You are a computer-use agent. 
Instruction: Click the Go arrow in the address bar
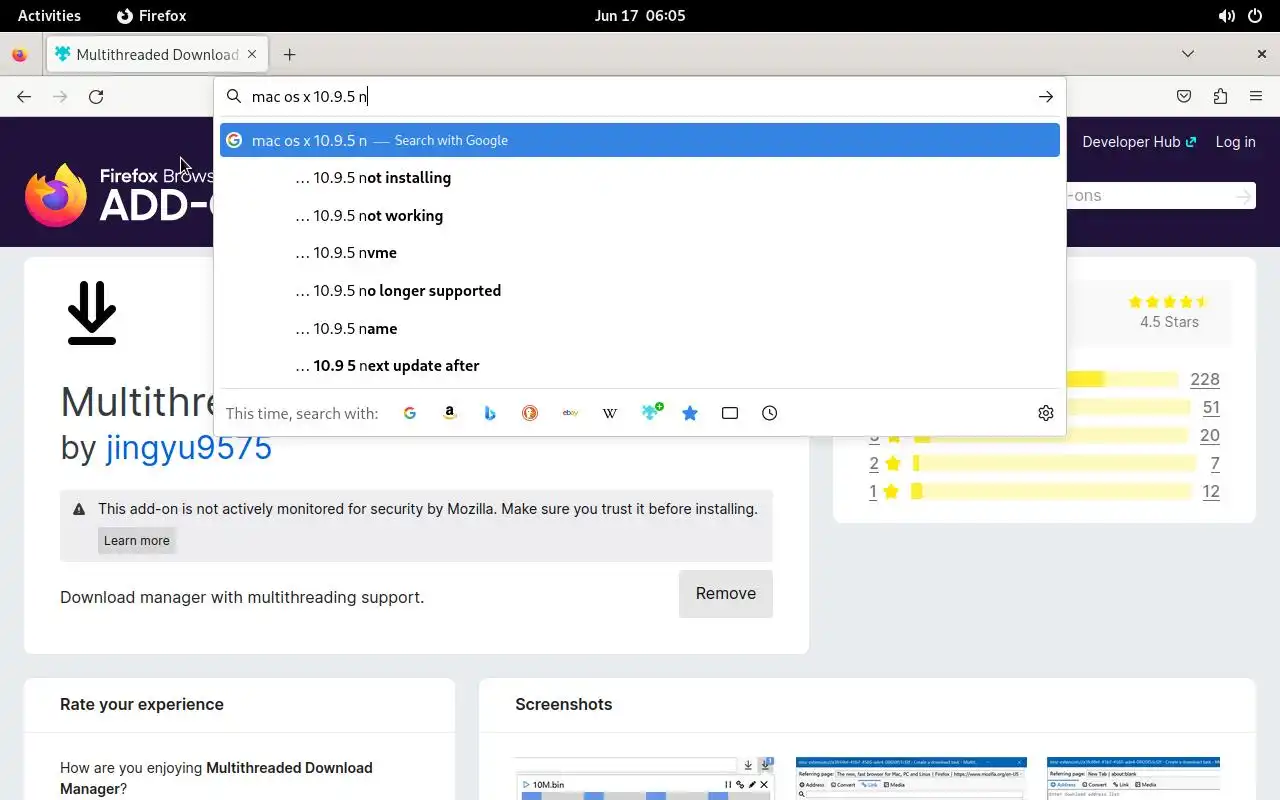tap(1046, 97)
